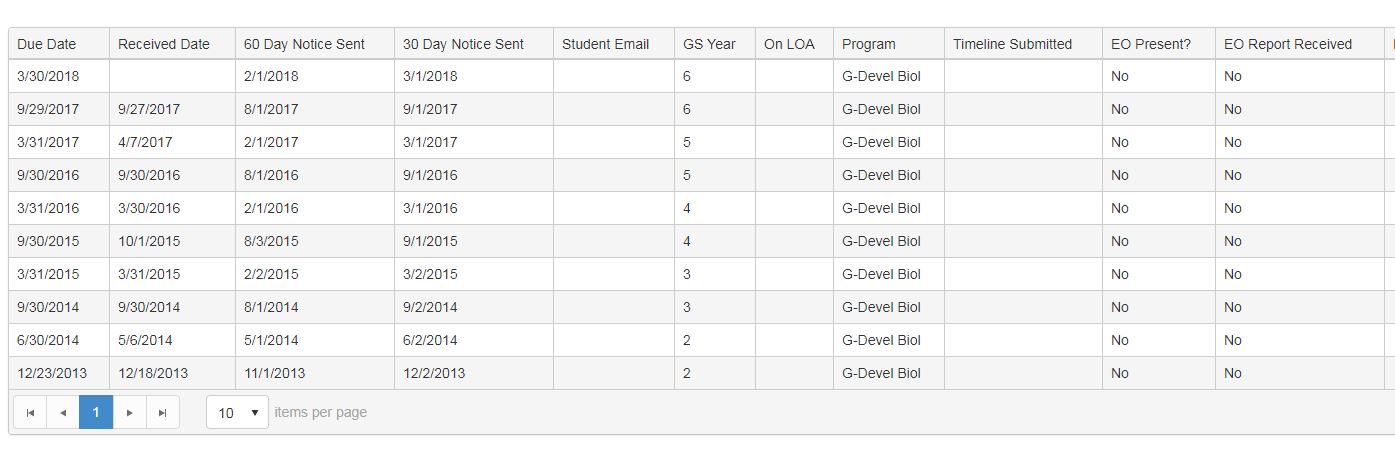The width and height of the screenshot is (1395, 460).
Task: Select page 1 in the pager
Action: [96, 412]
